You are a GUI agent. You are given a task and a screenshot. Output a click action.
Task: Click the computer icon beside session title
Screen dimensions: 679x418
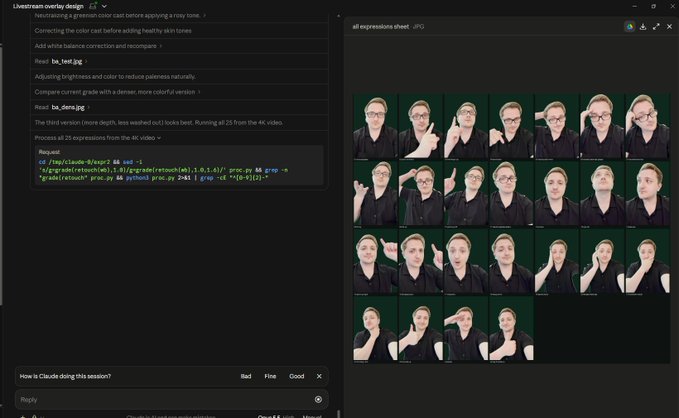pos(93,6)
